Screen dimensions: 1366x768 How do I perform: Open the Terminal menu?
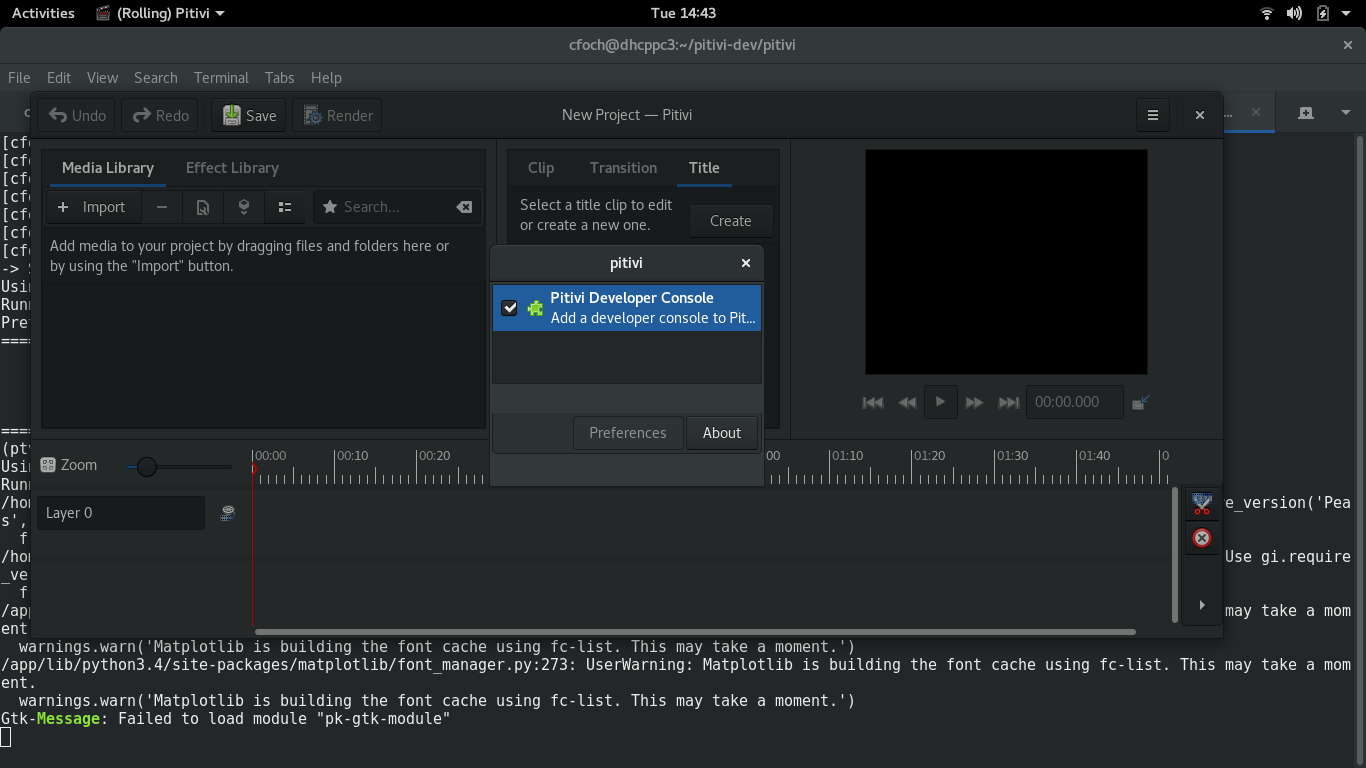pos(221,78)
